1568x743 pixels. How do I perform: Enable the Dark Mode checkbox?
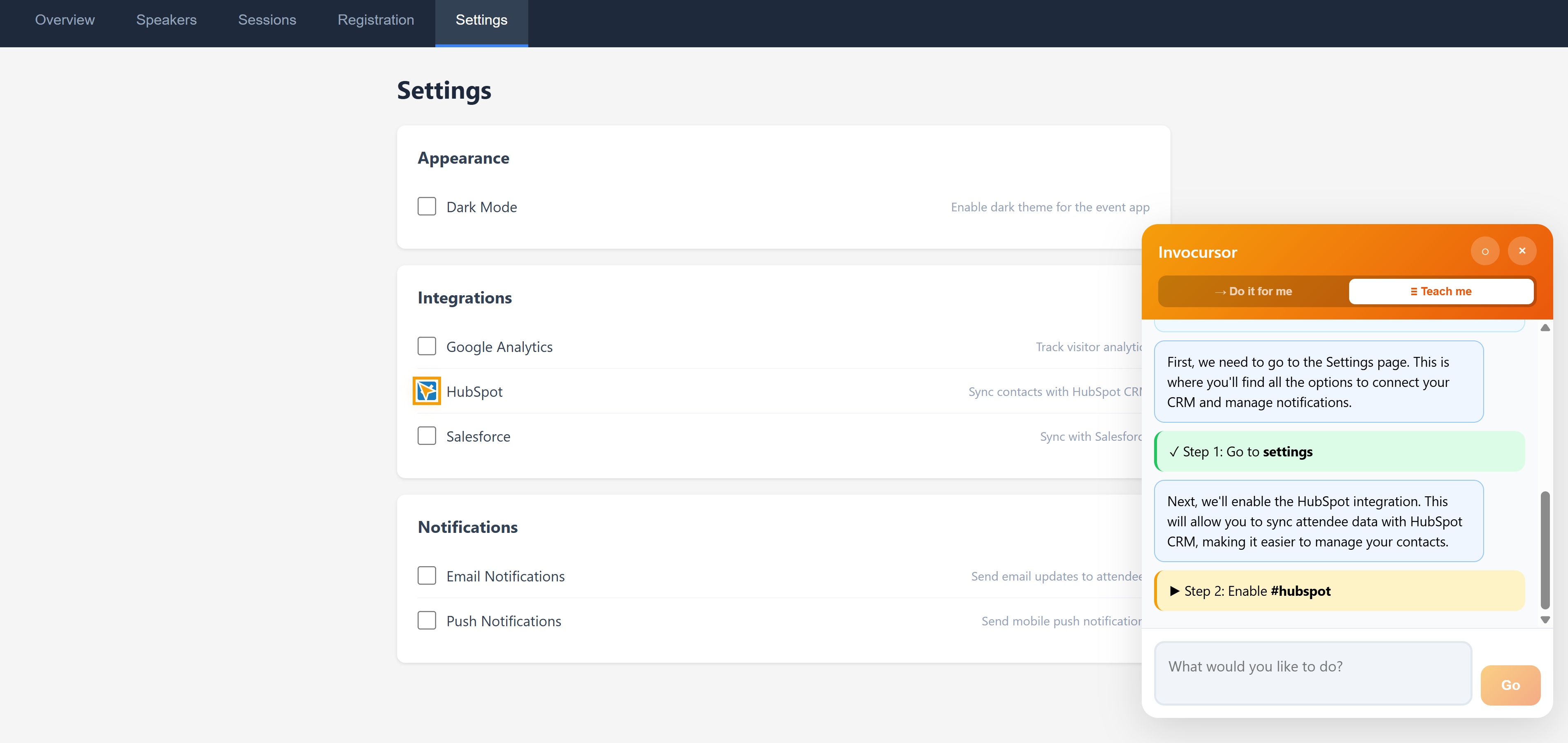coord(427,206)
